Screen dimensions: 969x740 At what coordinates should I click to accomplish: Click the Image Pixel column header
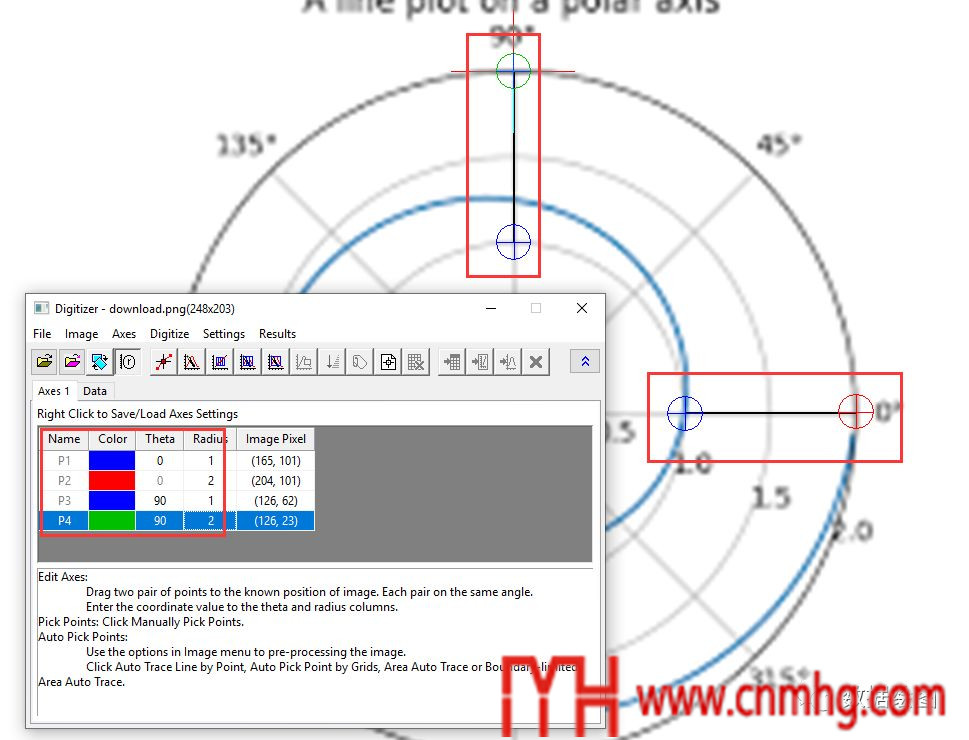(x=276, y=439)
